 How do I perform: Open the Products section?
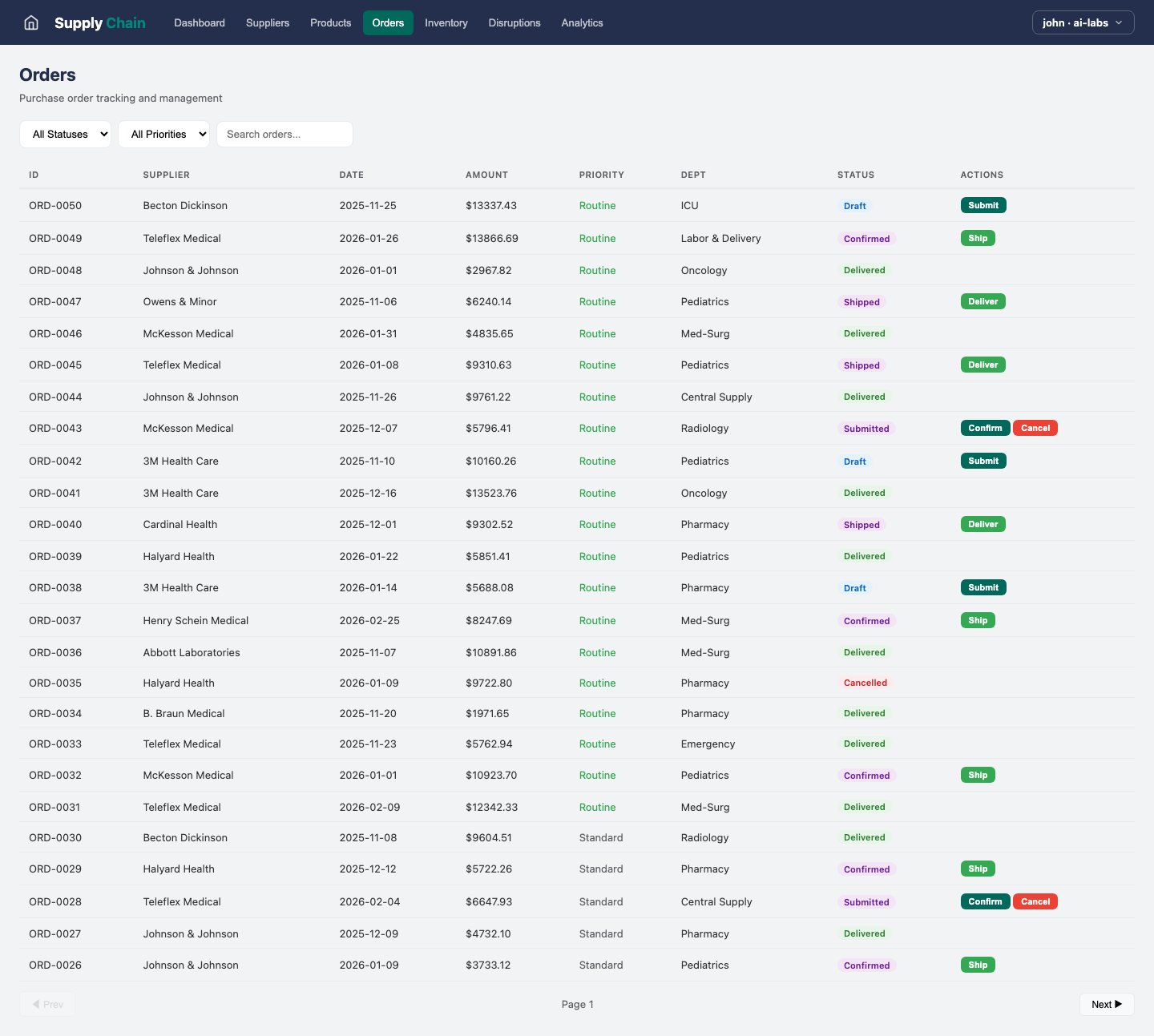[x=330, y=22]
